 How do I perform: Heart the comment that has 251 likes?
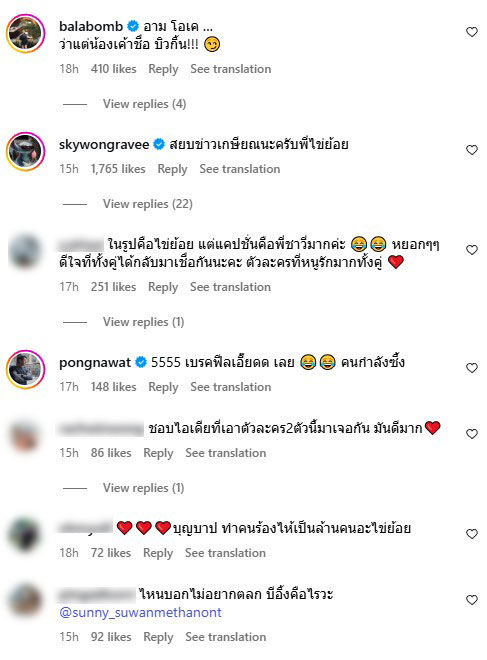[x=471, y=250]
